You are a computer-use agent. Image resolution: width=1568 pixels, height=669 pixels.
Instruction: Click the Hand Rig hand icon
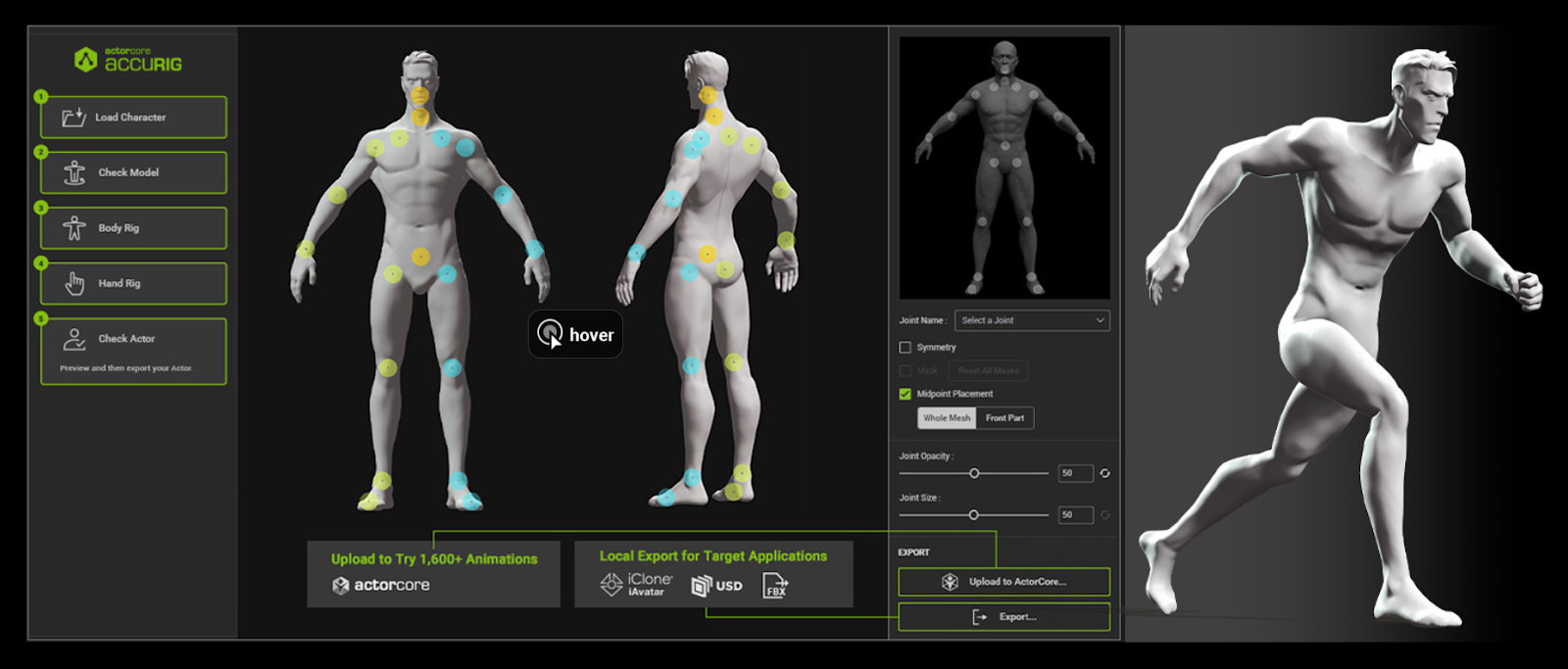(74, 284)
